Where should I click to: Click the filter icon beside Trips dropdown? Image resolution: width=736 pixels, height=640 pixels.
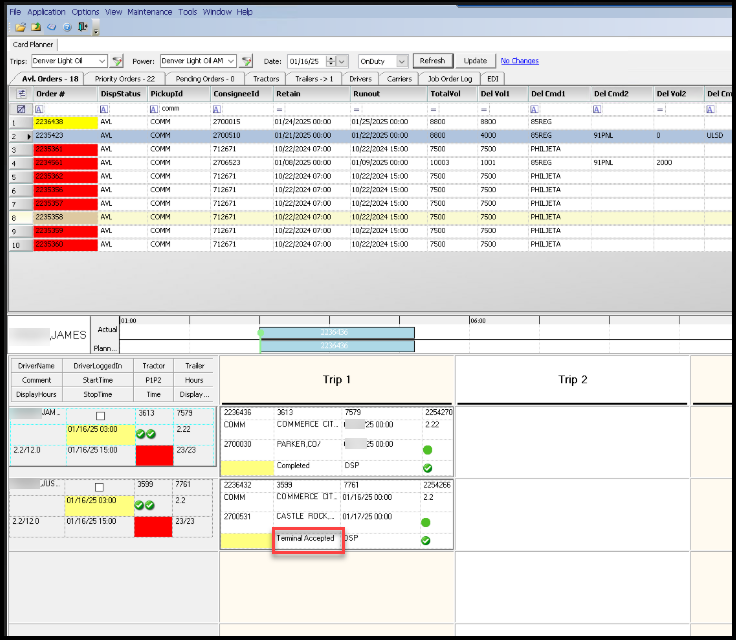click(118, 61)
